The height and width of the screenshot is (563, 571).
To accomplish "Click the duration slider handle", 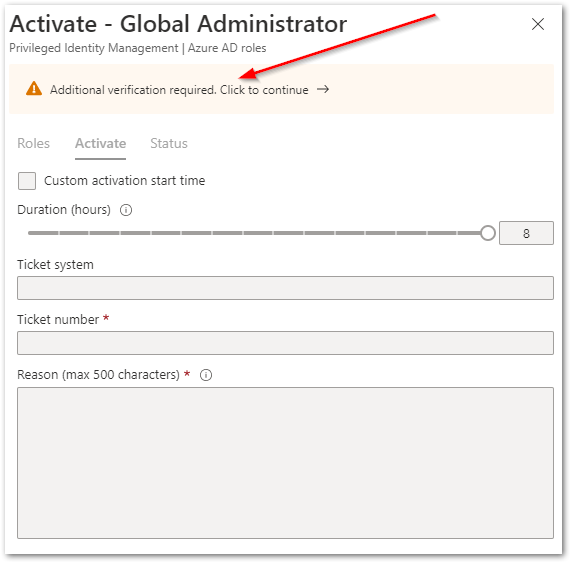I will pyautogui.click(x=488, y=233).
